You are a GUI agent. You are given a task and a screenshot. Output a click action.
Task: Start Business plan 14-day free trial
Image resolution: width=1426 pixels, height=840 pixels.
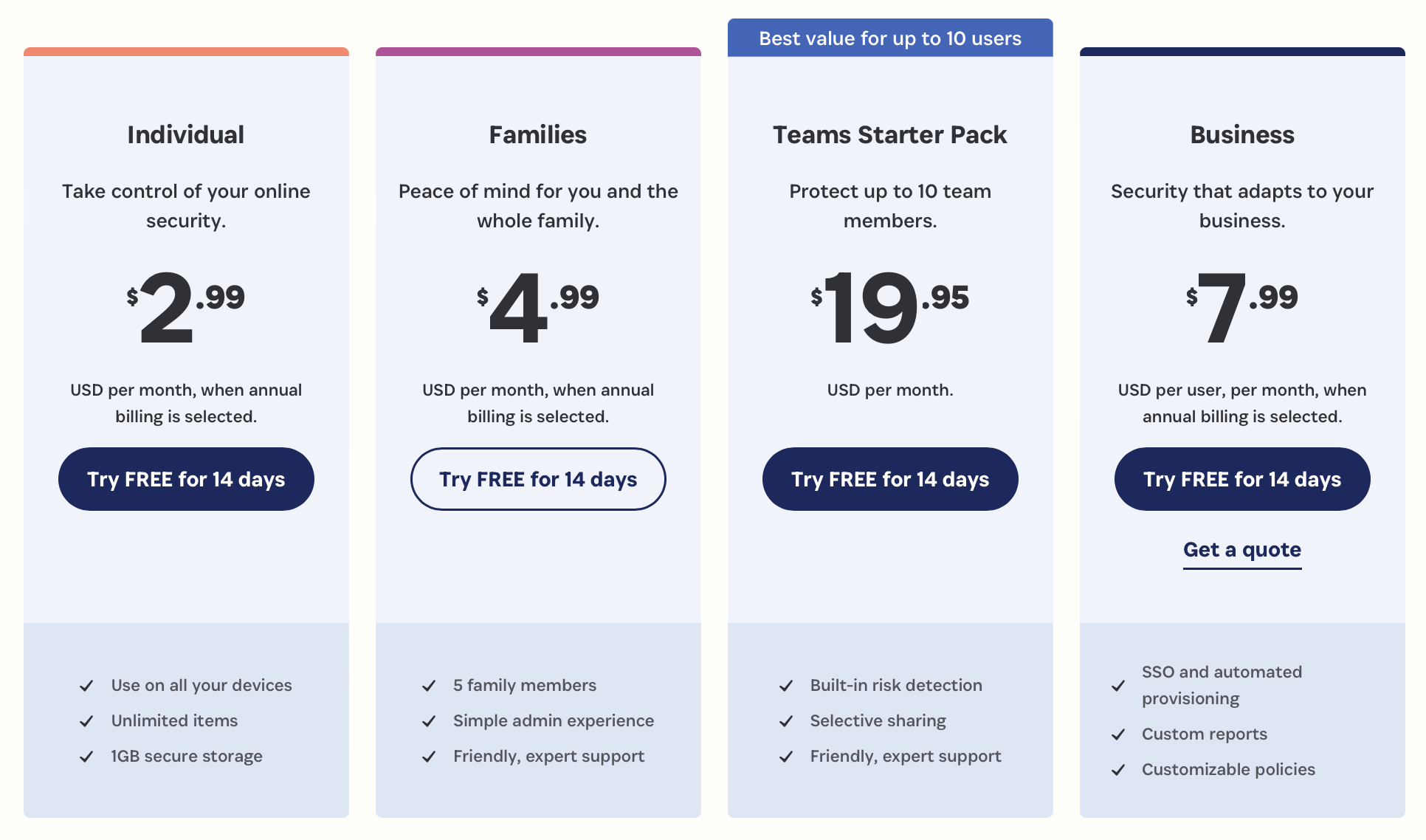pos(1242,479)
